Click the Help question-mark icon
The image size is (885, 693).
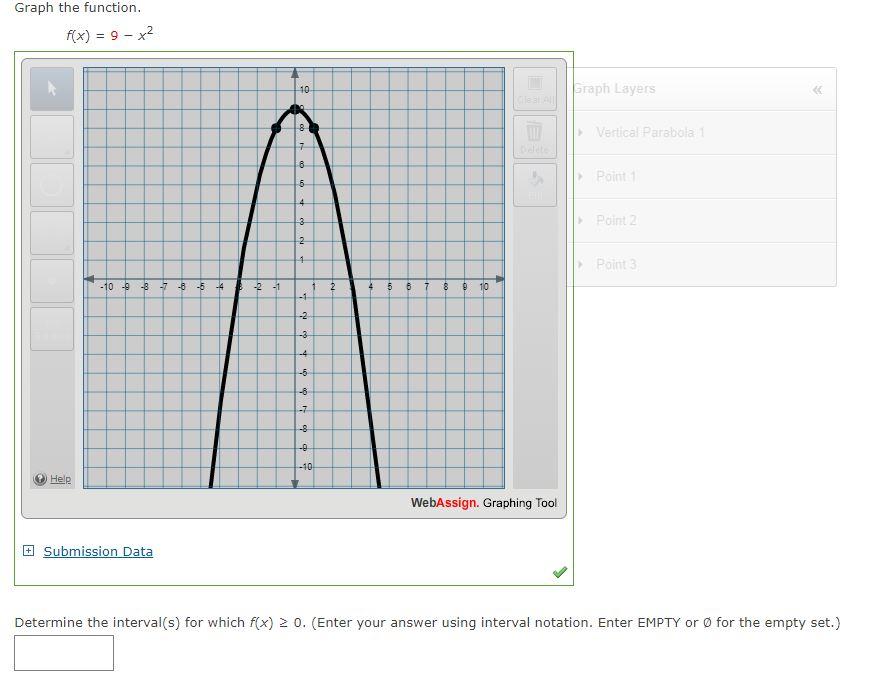(x=38, y=478)
